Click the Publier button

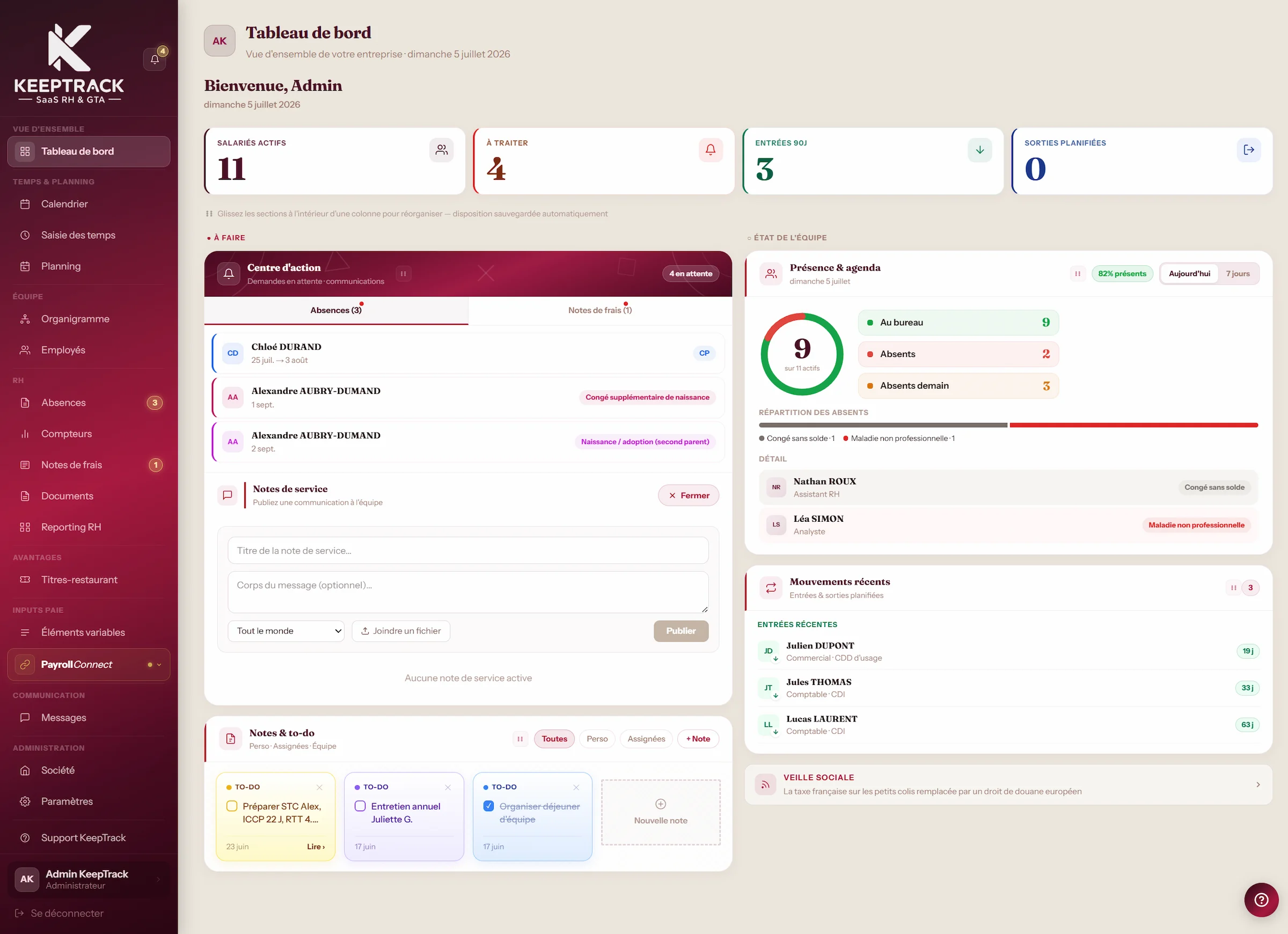[681, 631]
